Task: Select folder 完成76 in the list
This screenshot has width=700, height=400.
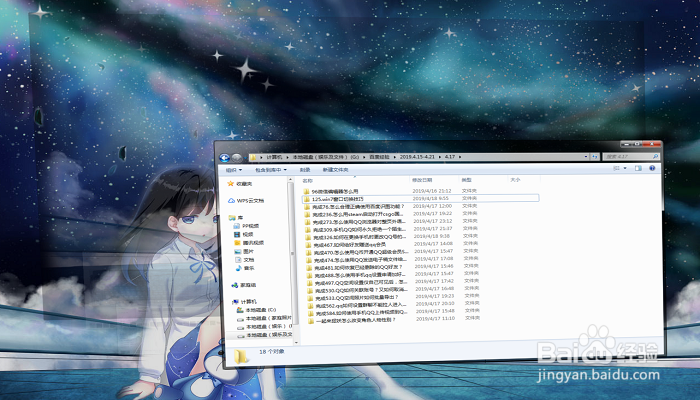Action: coord(355,207)
